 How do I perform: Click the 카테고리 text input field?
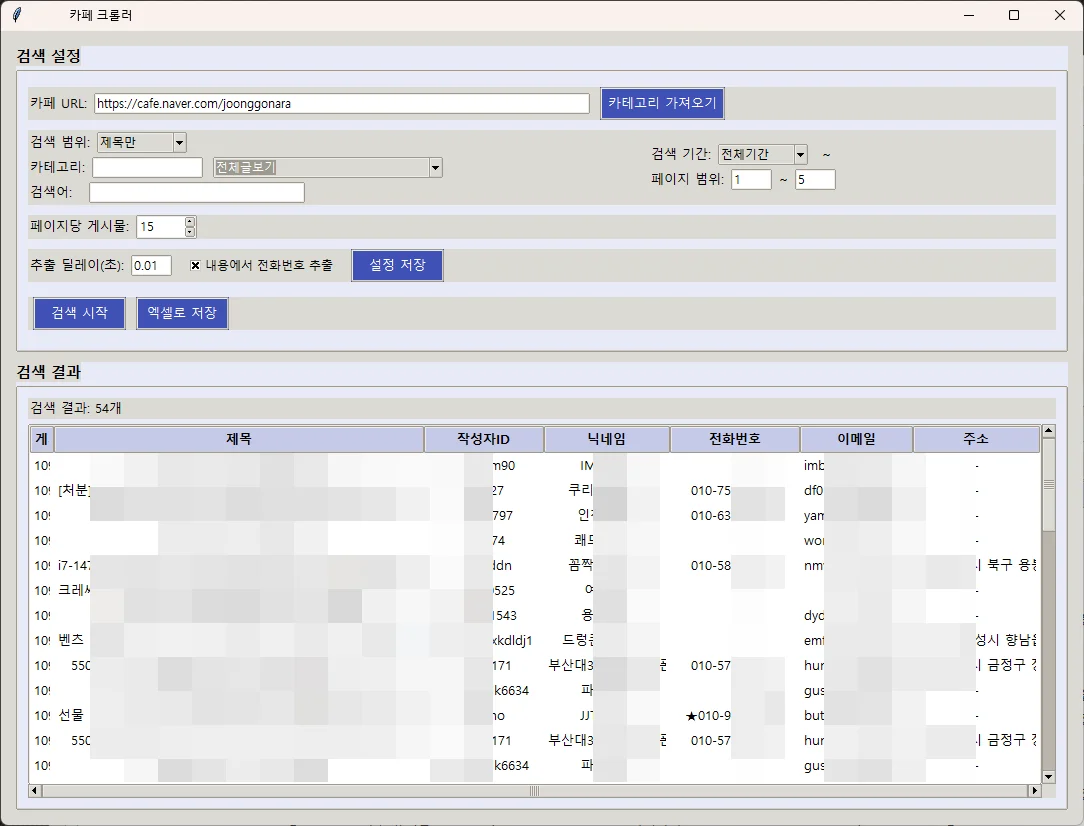point(147,167)
